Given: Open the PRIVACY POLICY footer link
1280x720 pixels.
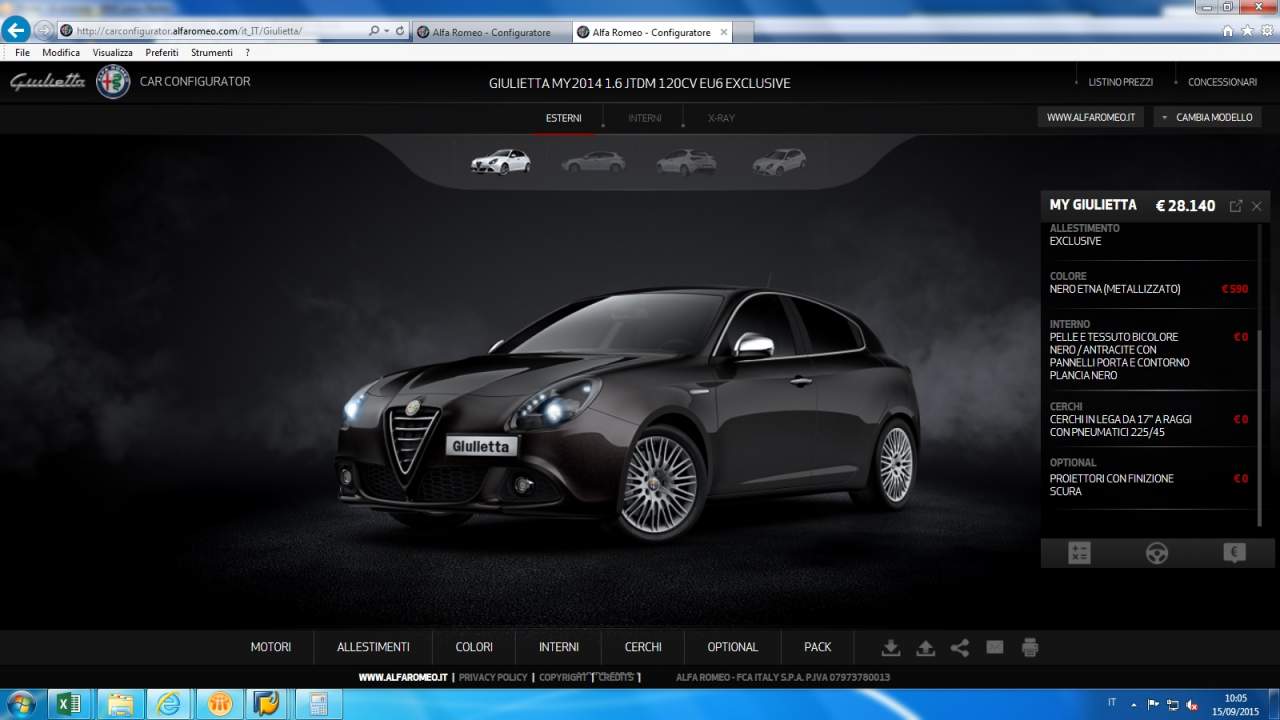Looking at the screenshot, I should (x=493, y=677).
